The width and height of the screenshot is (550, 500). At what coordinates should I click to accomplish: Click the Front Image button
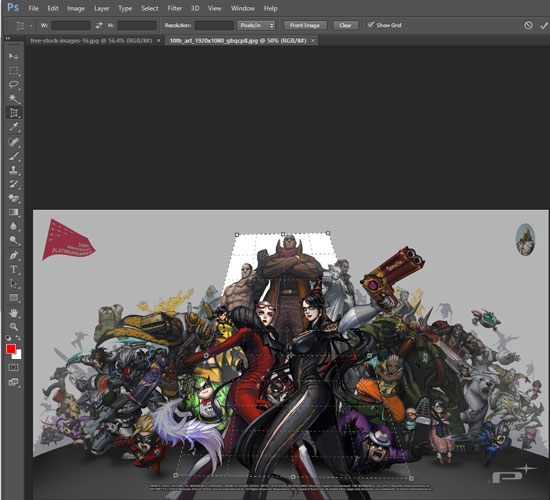coord(304,25)
